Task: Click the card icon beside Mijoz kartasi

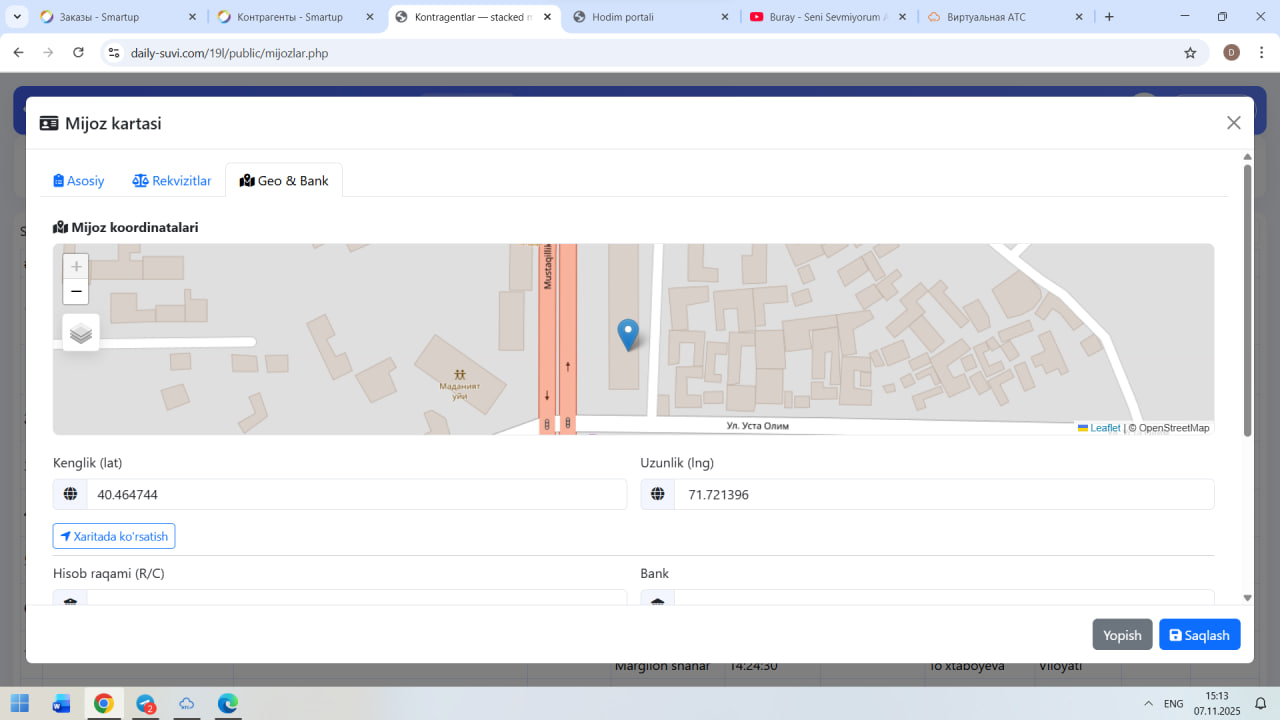Action: pos(49,123)
